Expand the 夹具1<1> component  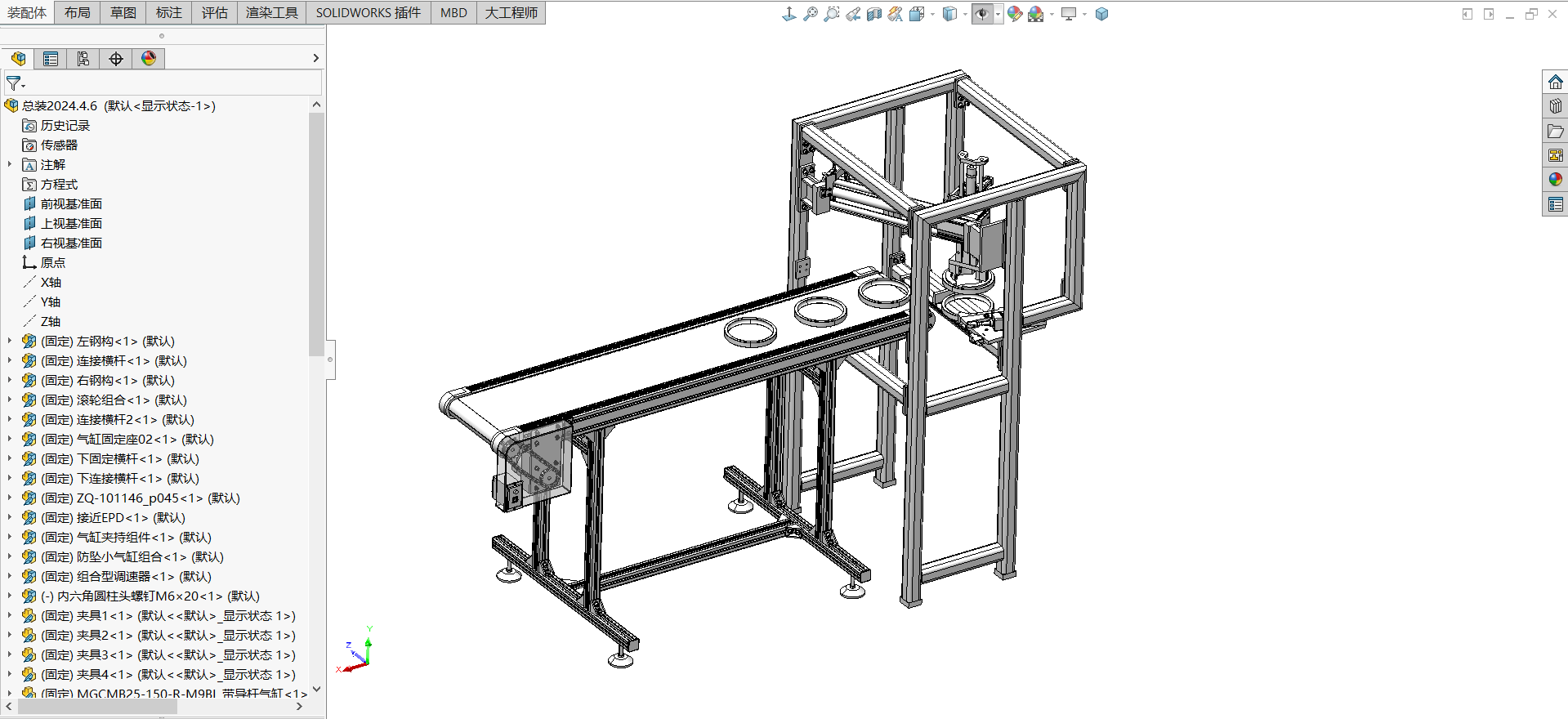click(10, 615)
